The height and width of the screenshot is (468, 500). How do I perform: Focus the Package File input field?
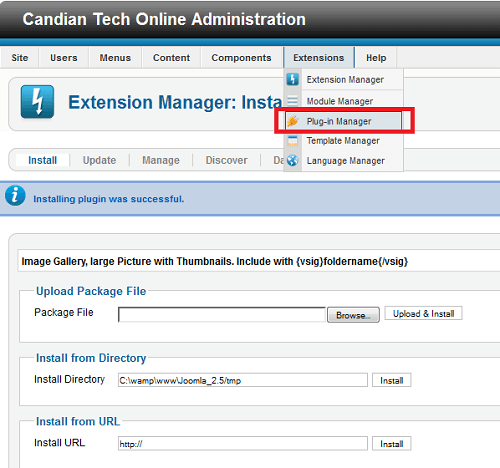pos(222,315)
